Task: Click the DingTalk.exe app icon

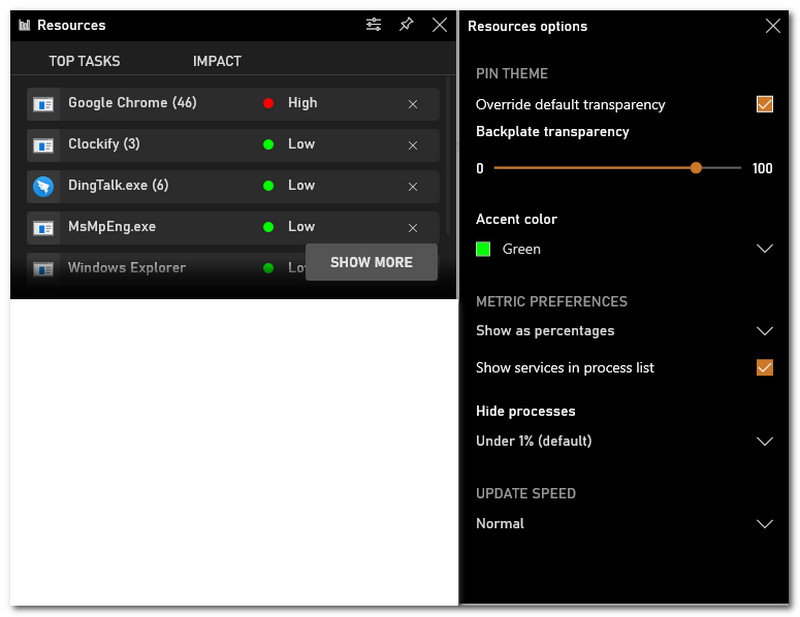Action: tap(43, 186)
